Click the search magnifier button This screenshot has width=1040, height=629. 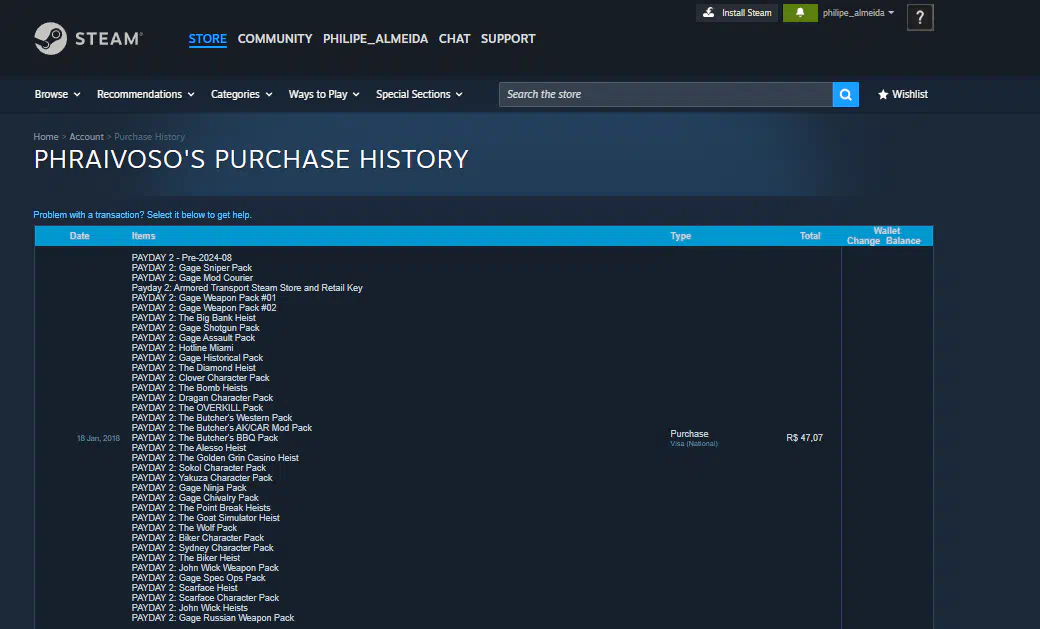tap(845, 94)
